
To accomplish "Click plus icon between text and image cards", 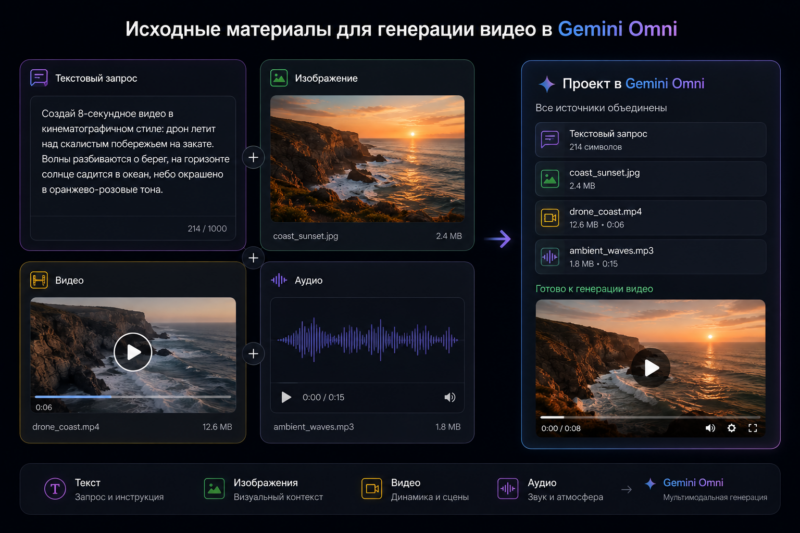I will click(253, 158).
